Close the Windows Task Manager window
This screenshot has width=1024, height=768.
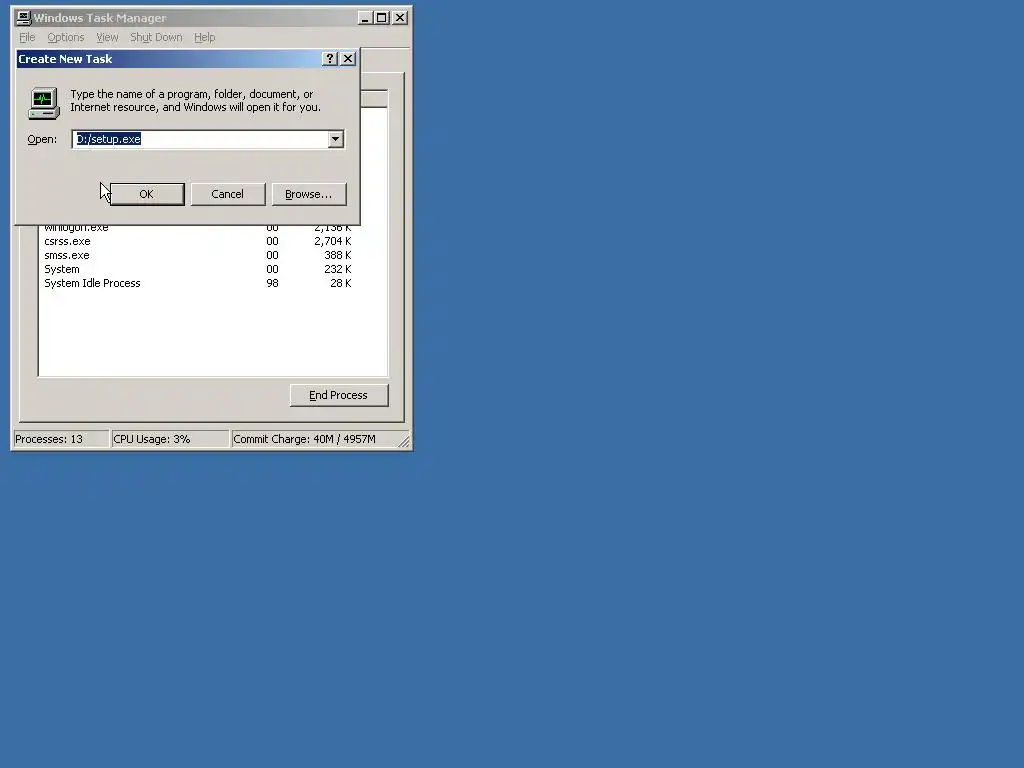pos(400,18)
